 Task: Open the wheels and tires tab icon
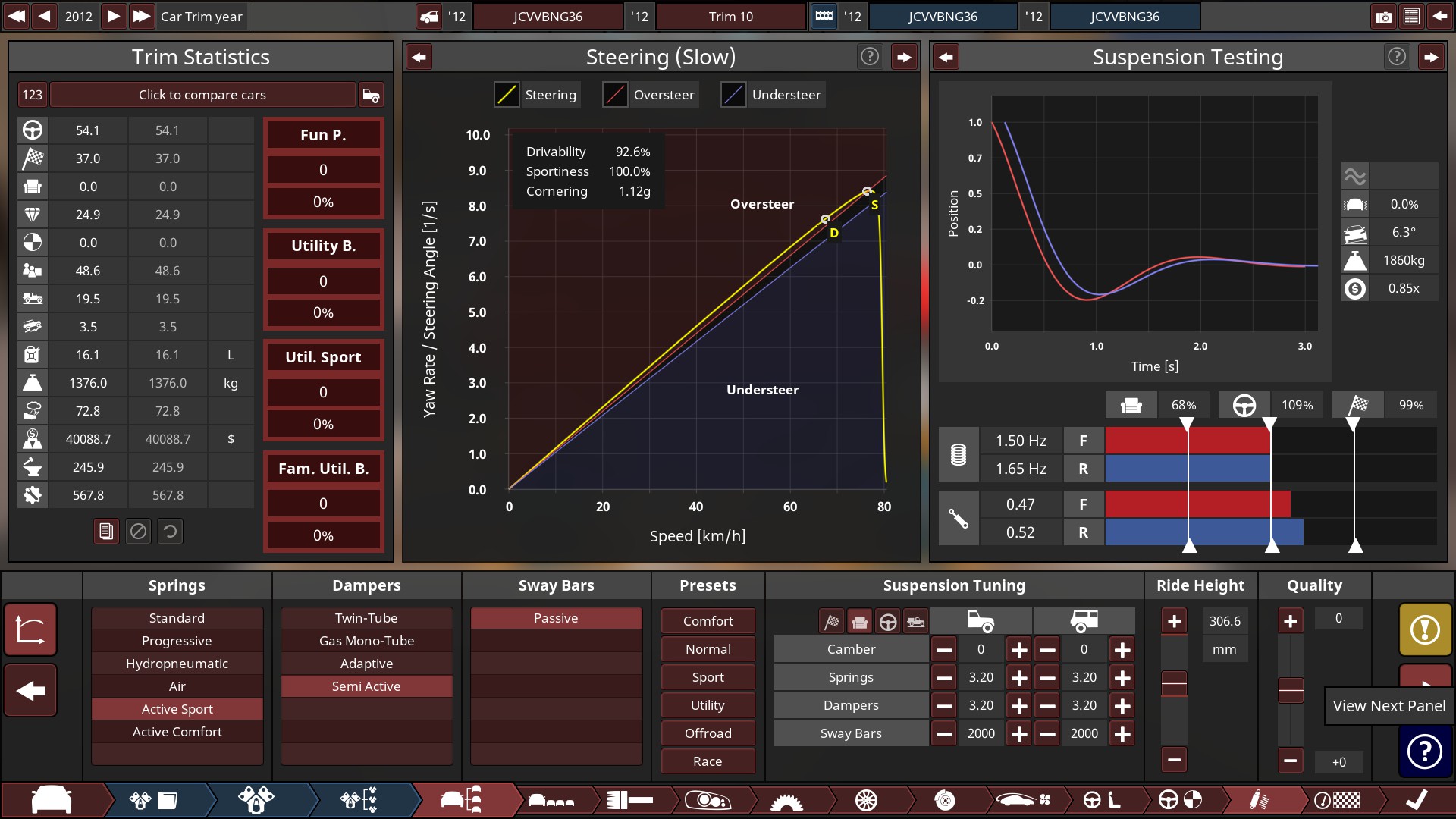(x=866, y=800)
